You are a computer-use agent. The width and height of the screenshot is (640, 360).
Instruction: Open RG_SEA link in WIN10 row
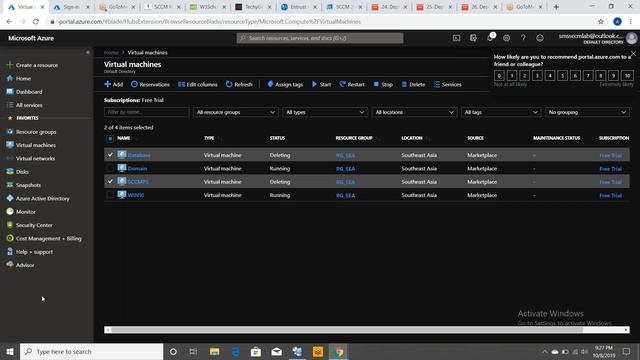[x=345, y=195]
